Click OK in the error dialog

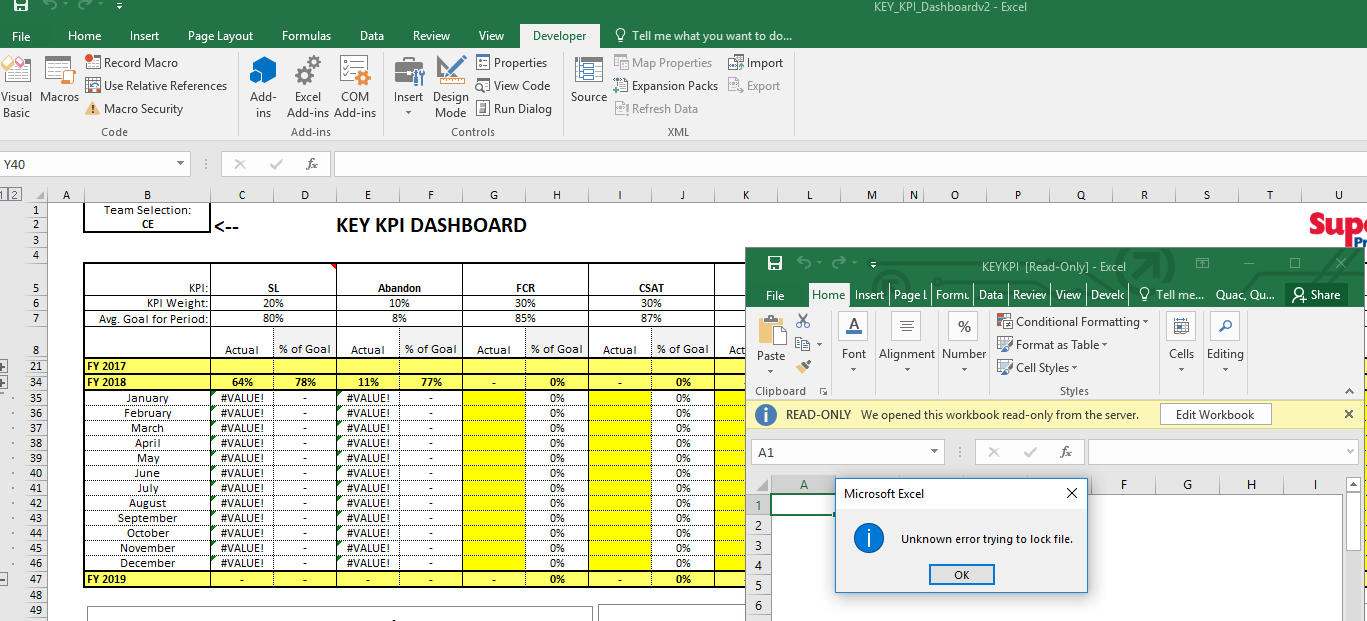(961, 575)
